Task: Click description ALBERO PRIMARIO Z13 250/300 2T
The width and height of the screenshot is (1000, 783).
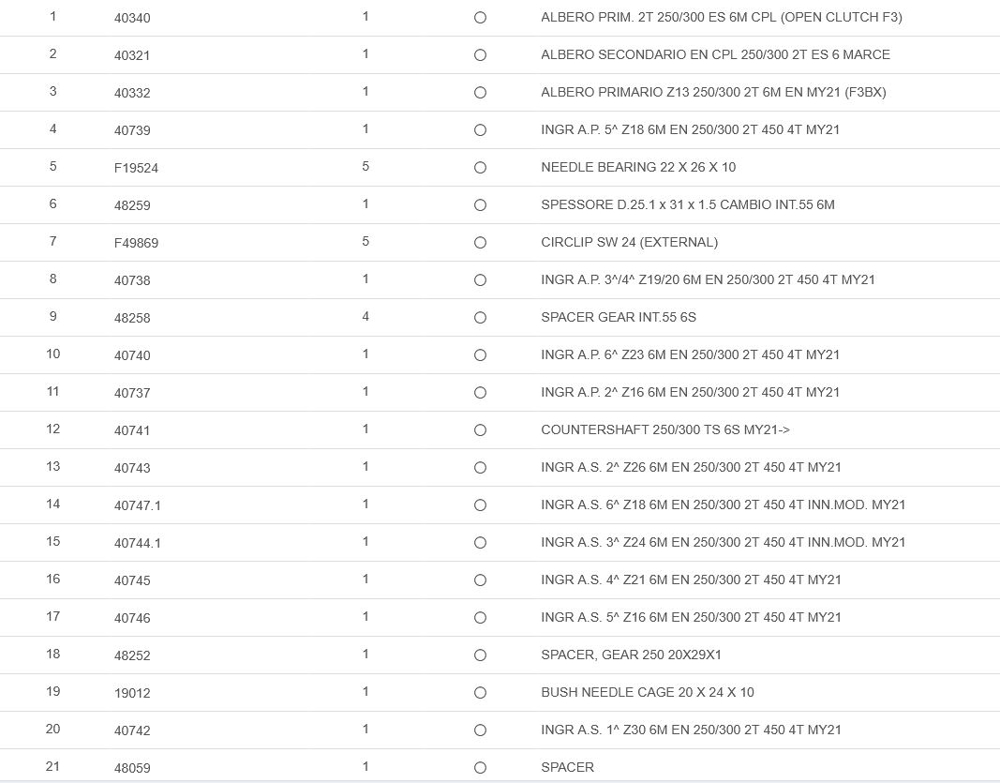Action: click(713, 92)
